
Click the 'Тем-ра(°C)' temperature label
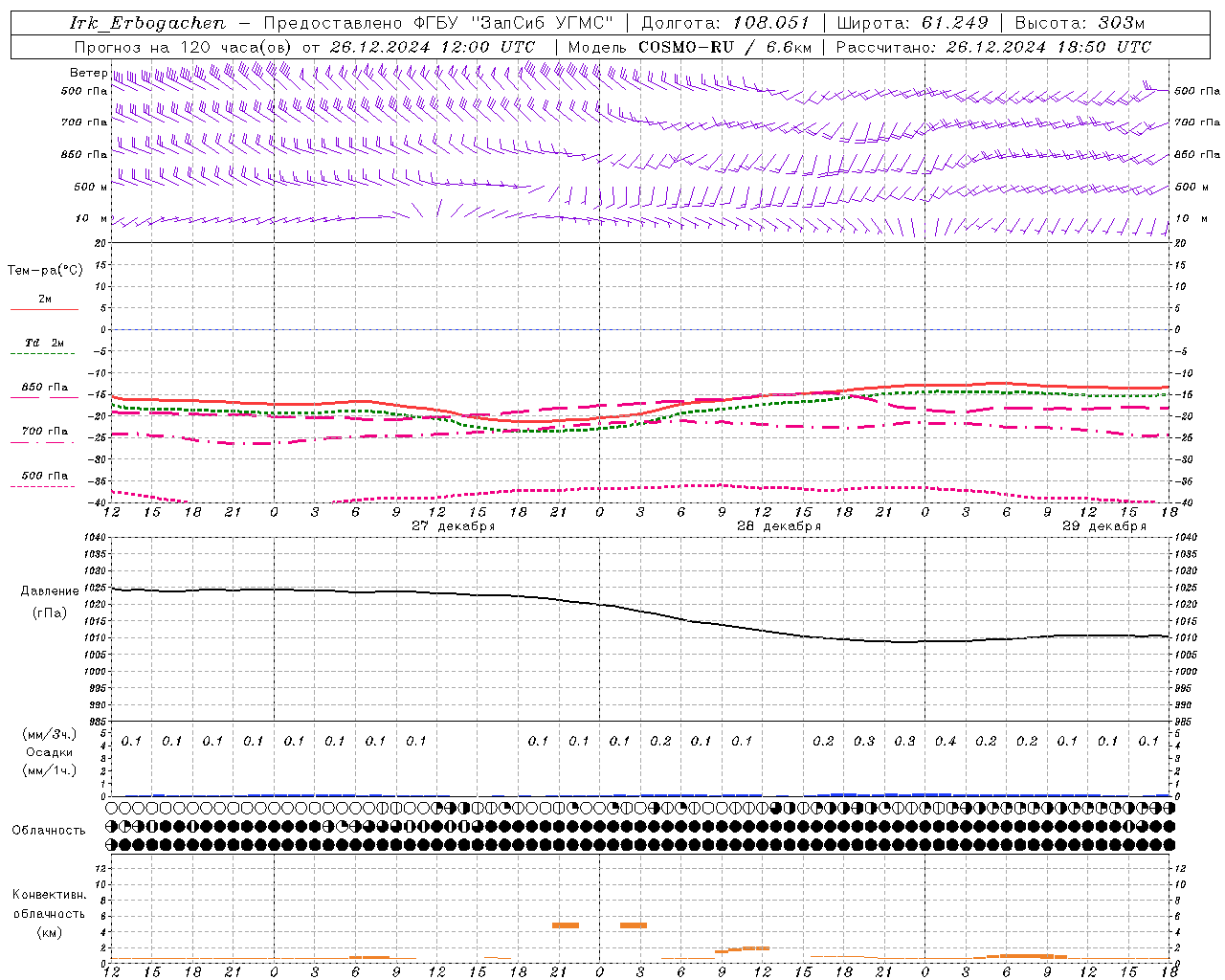(45, 271)
